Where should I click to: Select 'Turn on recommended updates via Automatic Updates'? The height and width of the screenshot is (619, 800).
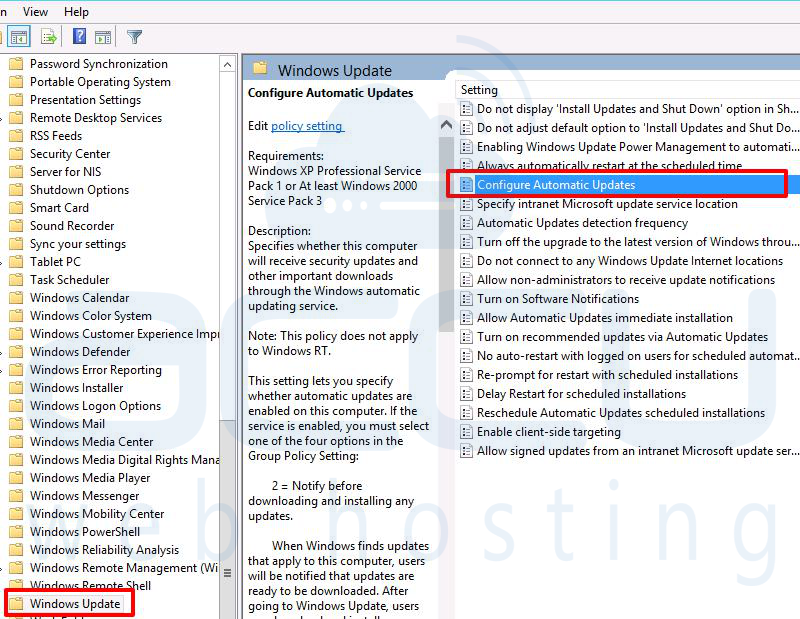[622, 337]
